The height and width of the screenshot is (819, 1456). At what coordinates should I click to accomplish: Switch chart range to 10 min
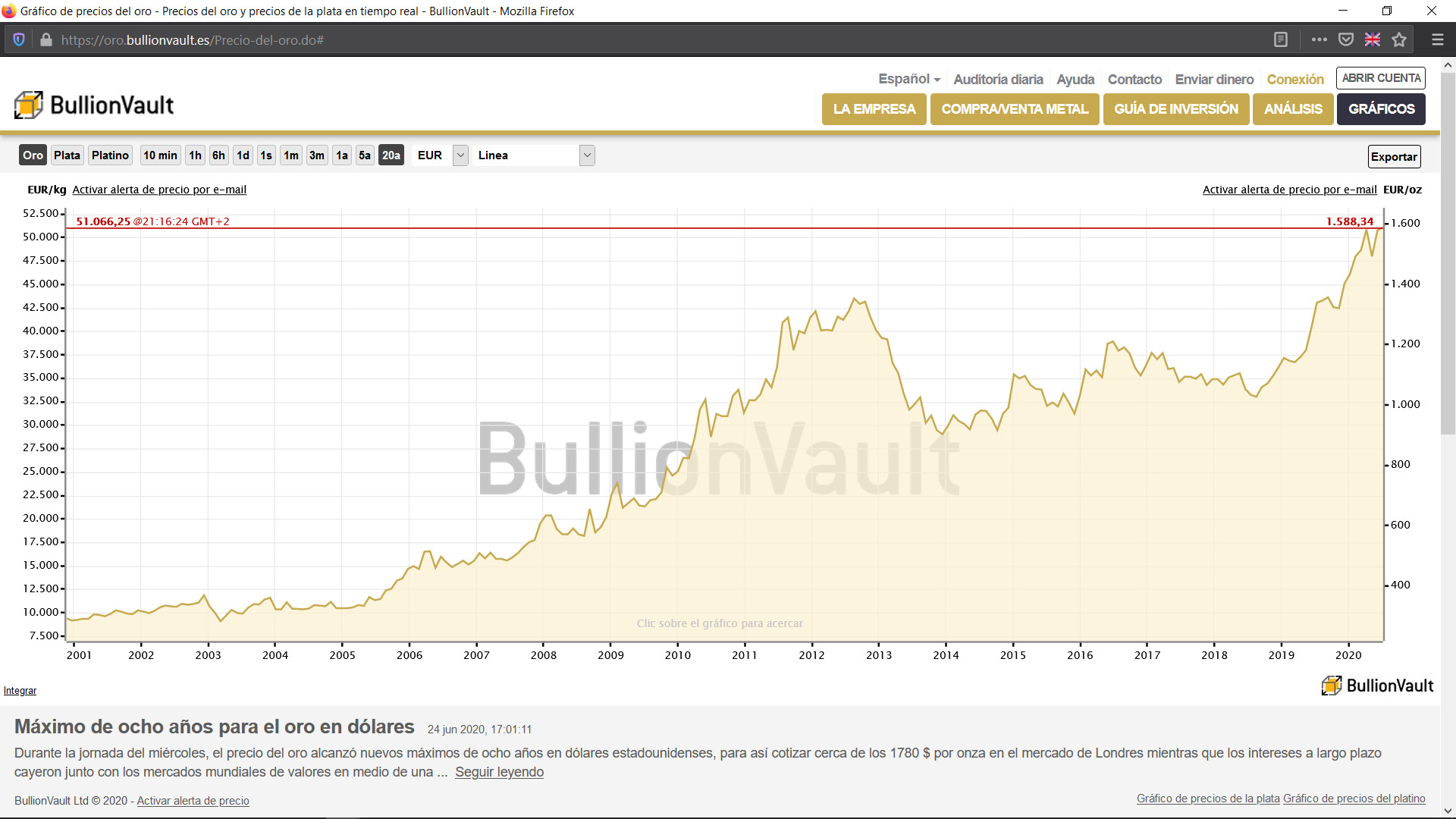point(160,155)
